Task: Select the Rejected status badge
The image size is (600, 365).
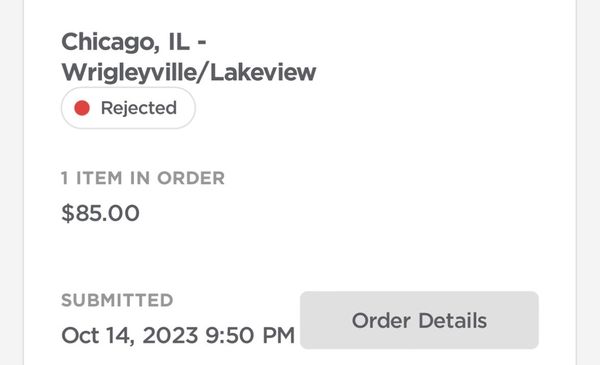Action: (x=128, y=108)
